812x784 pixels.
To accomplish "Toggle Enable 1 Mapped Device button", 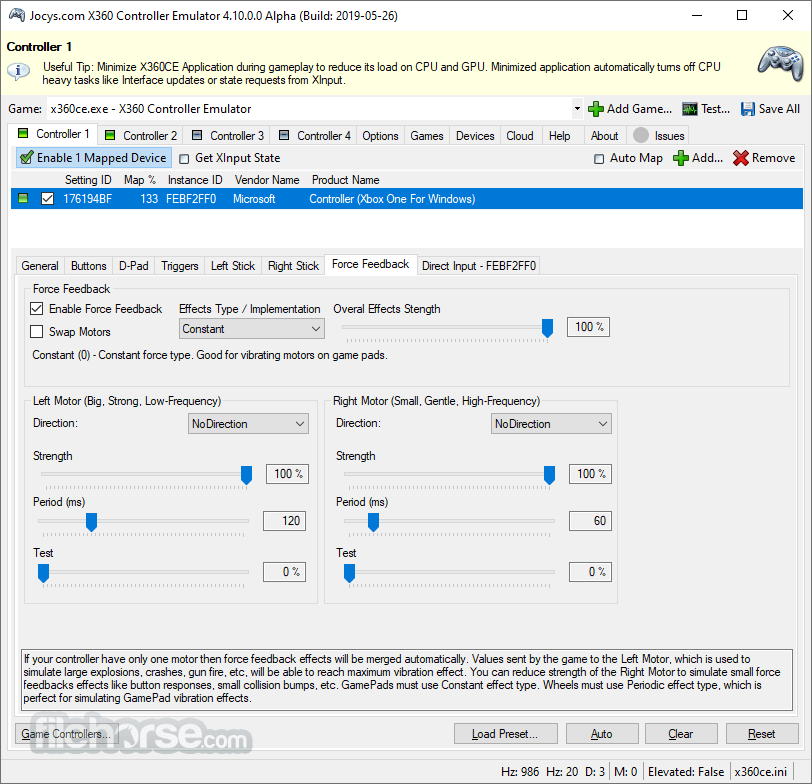I will [x=94, y=157].
